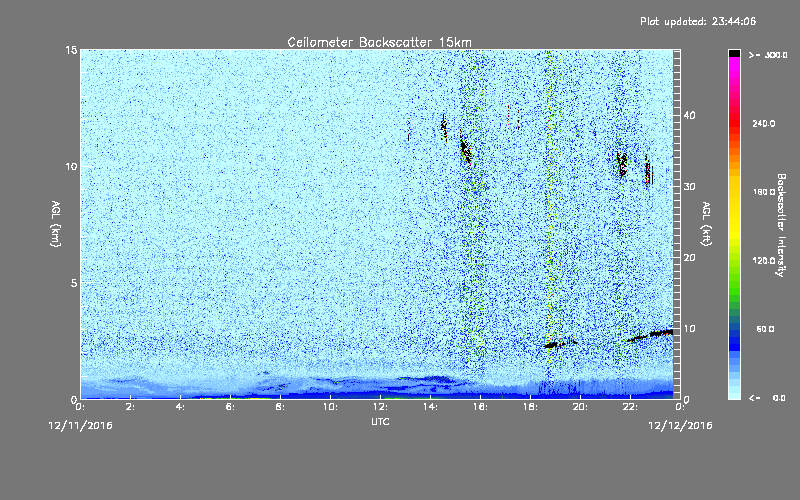800x500 pixels.
Task: Click the 10 km tick label on the left axis
Action: click(x=71, y=166)
